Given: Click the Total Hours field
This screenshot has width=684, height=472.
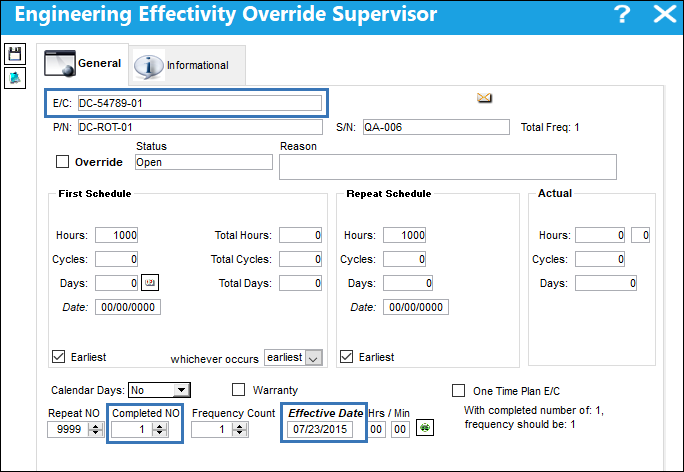Looking at the screenshot, I should pyautogui.click(x=301, y=235).
